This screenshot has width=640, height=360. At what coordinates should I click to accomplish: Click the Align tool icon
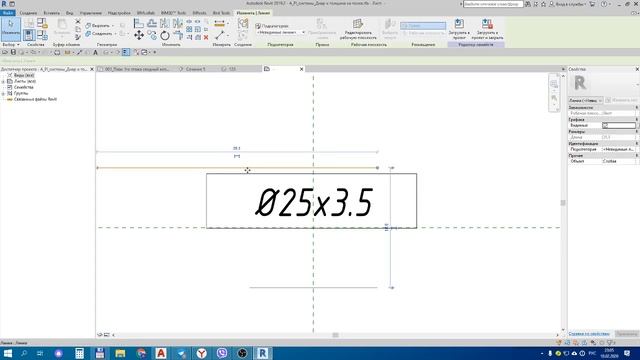point(139,24)
